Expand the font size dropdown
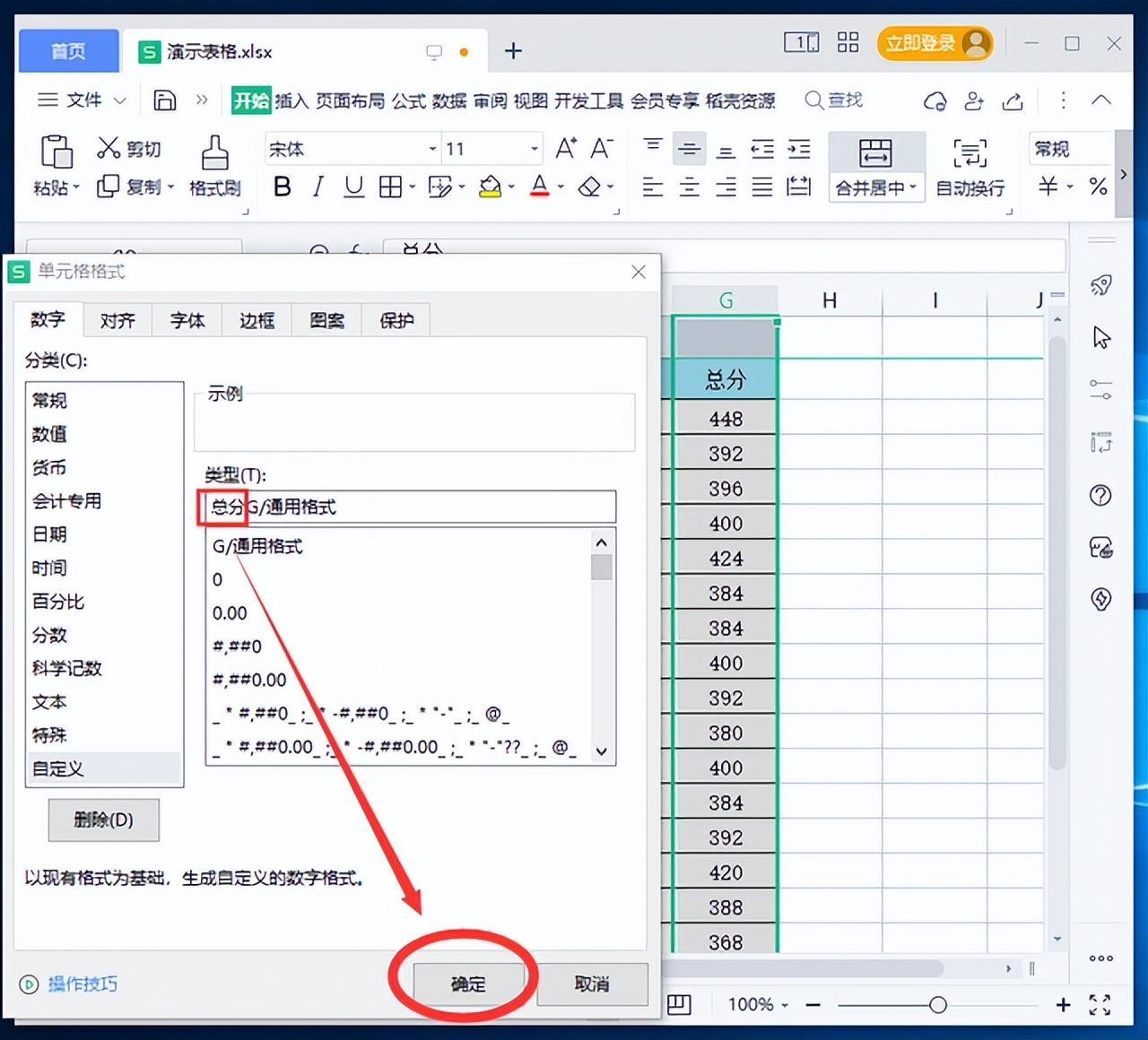Viewport: 1148px width, 1040px height. pyautogui.click(x=535, y=149)
